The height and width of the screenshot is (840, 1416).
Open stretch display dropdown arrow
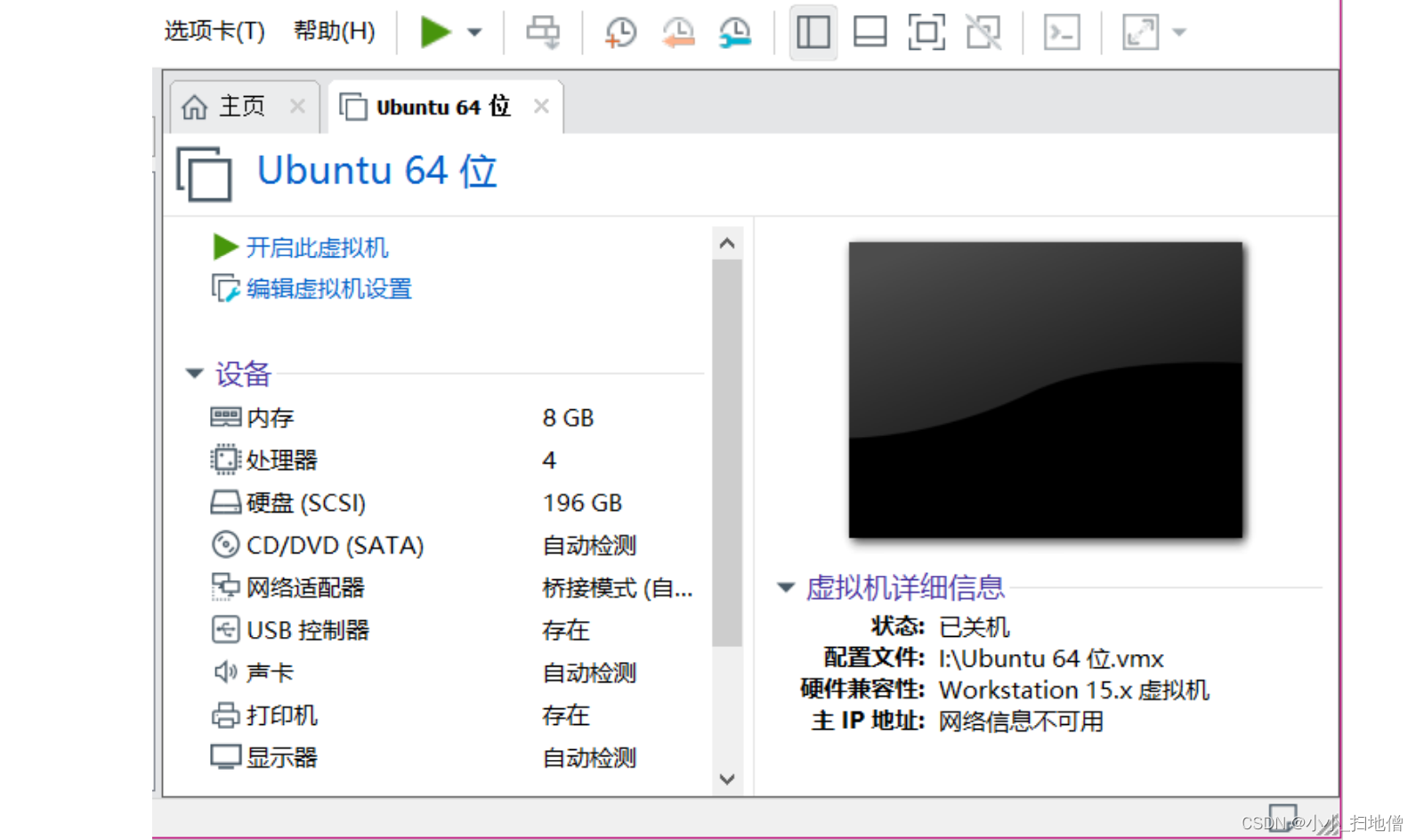coord(1179,33)
